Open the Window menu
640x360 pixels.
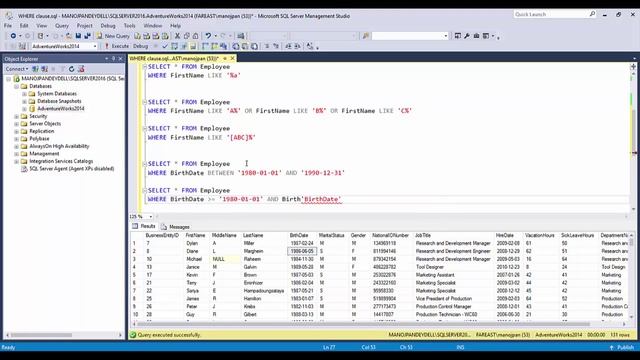click(x=153, y=25)
